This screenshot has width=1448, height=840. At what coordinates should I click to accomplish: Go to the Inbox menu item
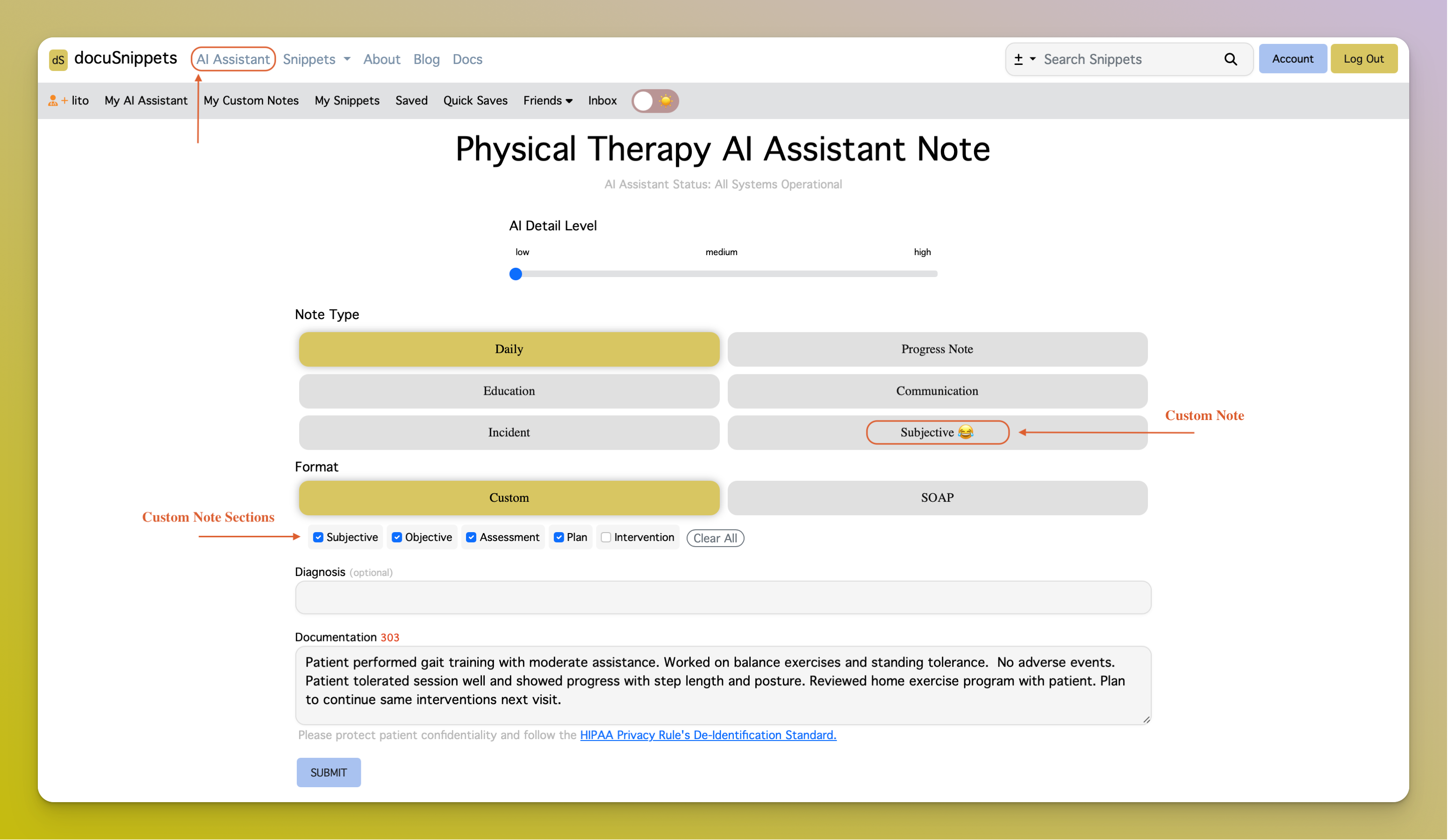point(602,100)
